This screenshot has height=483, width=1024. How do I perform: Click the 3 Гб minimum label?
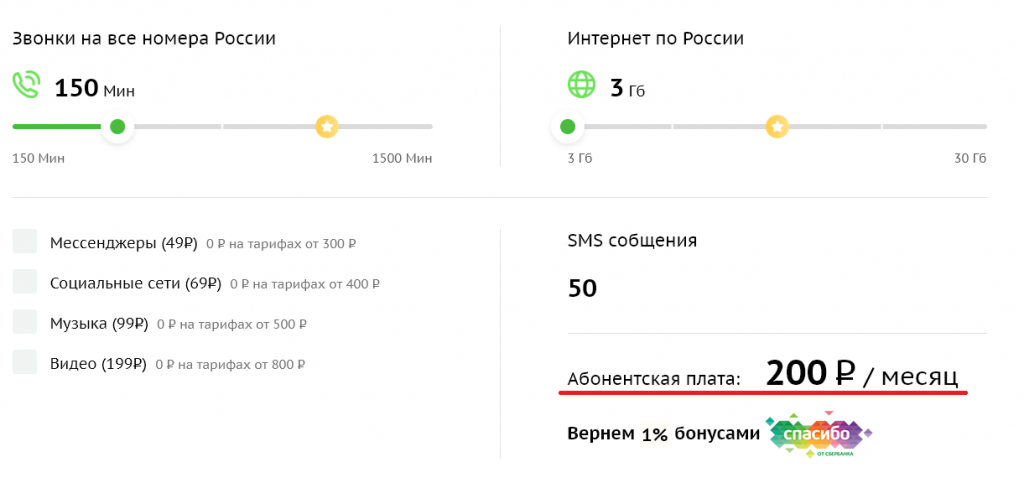tap(580, 159)
